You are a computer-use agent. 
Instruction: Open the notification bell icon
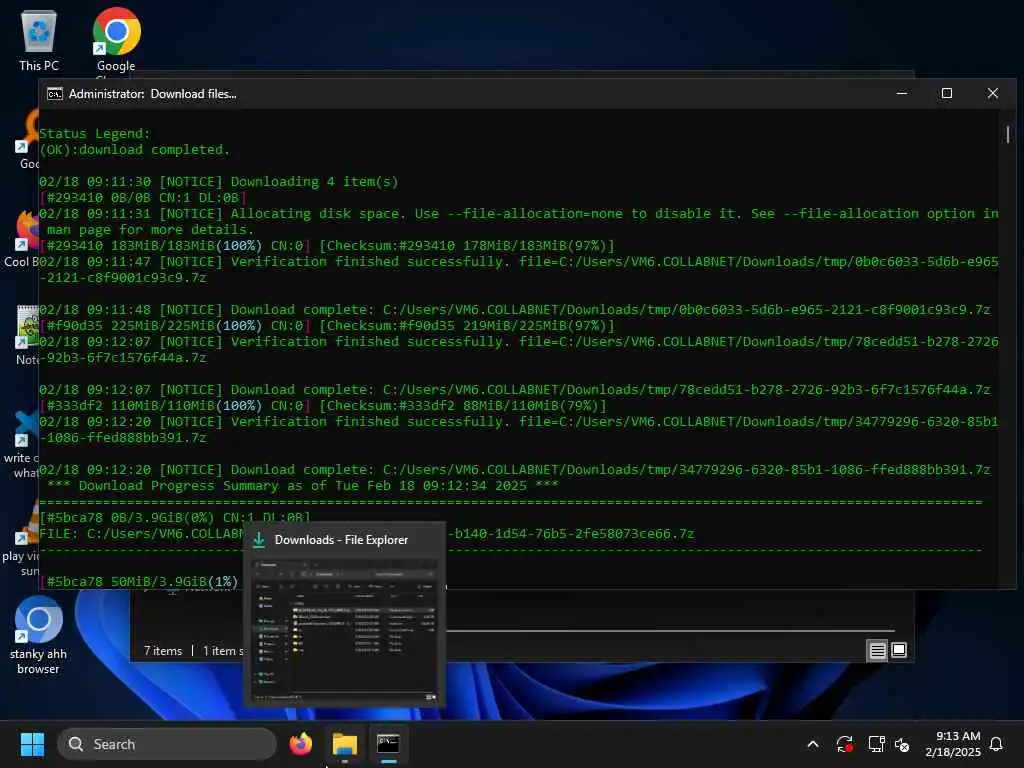pyautogui.click(x=997, y=744)
